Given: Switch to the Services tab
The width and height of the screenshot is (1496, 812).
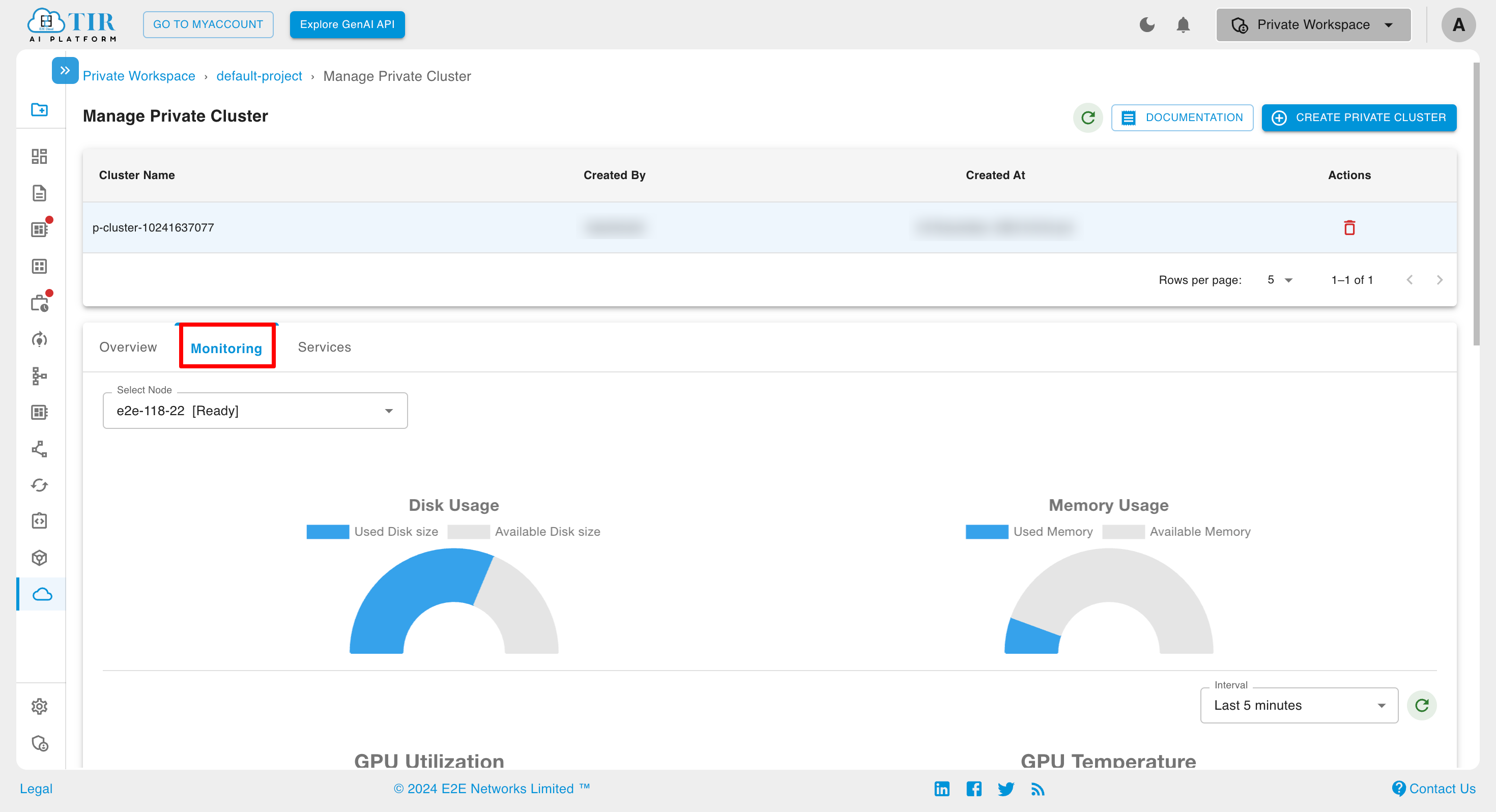Looking at the screenshot, I should coord(325,347).
